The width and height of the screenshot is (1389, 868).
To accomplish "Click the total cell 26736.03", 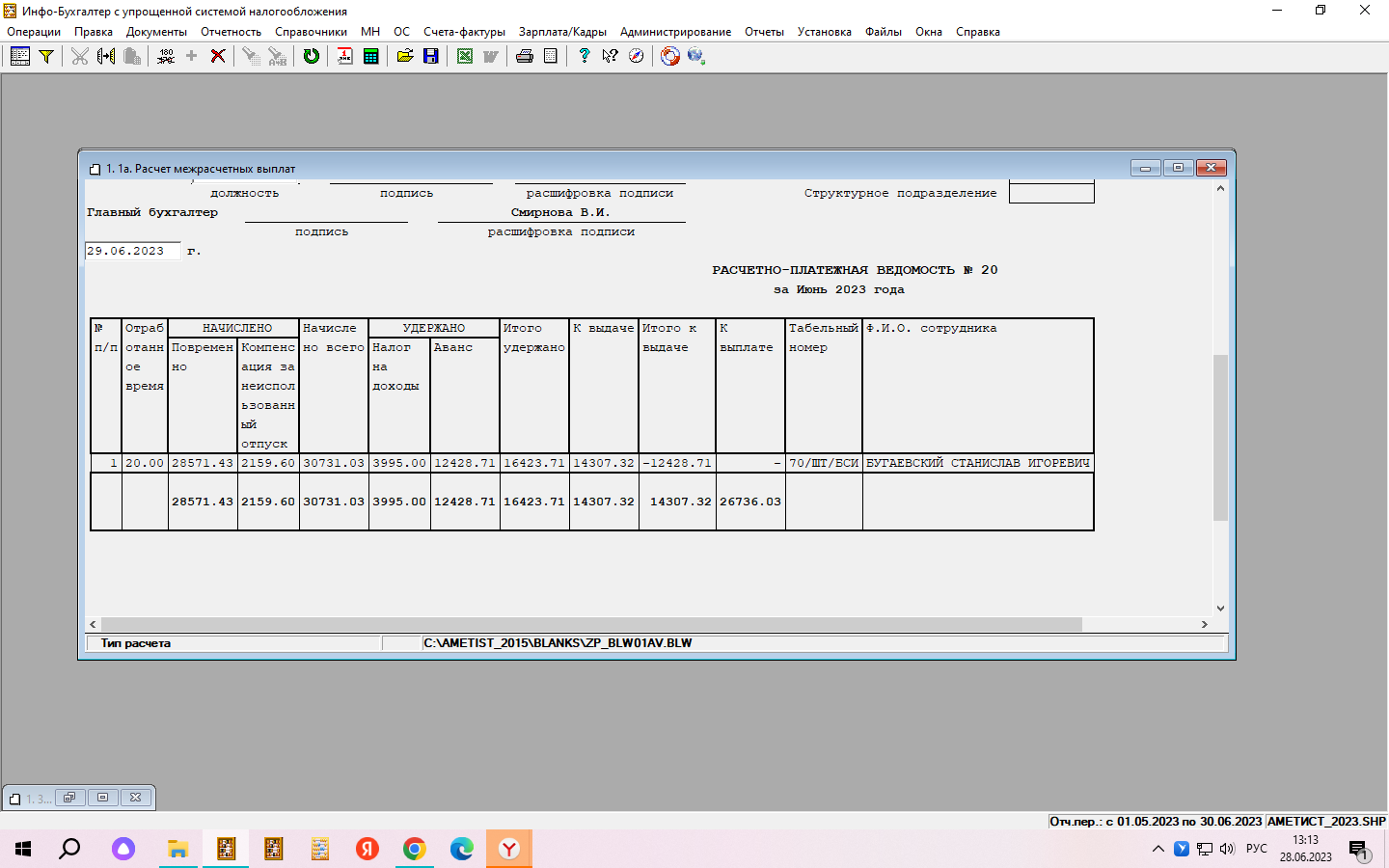I will pos(750,502).
